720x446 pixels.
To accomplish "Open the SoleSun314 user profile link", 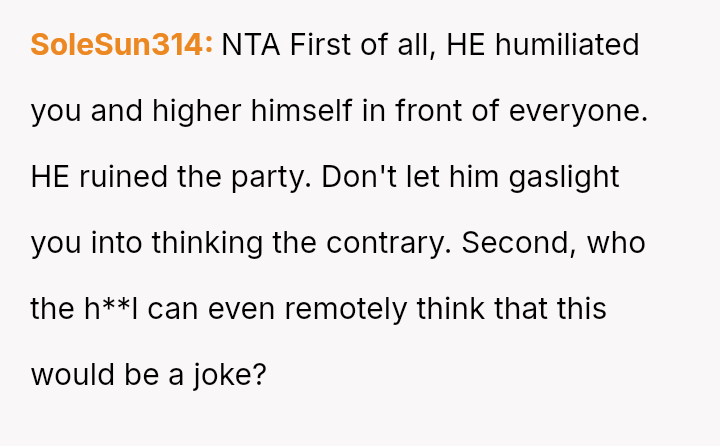I will point(121,45).
